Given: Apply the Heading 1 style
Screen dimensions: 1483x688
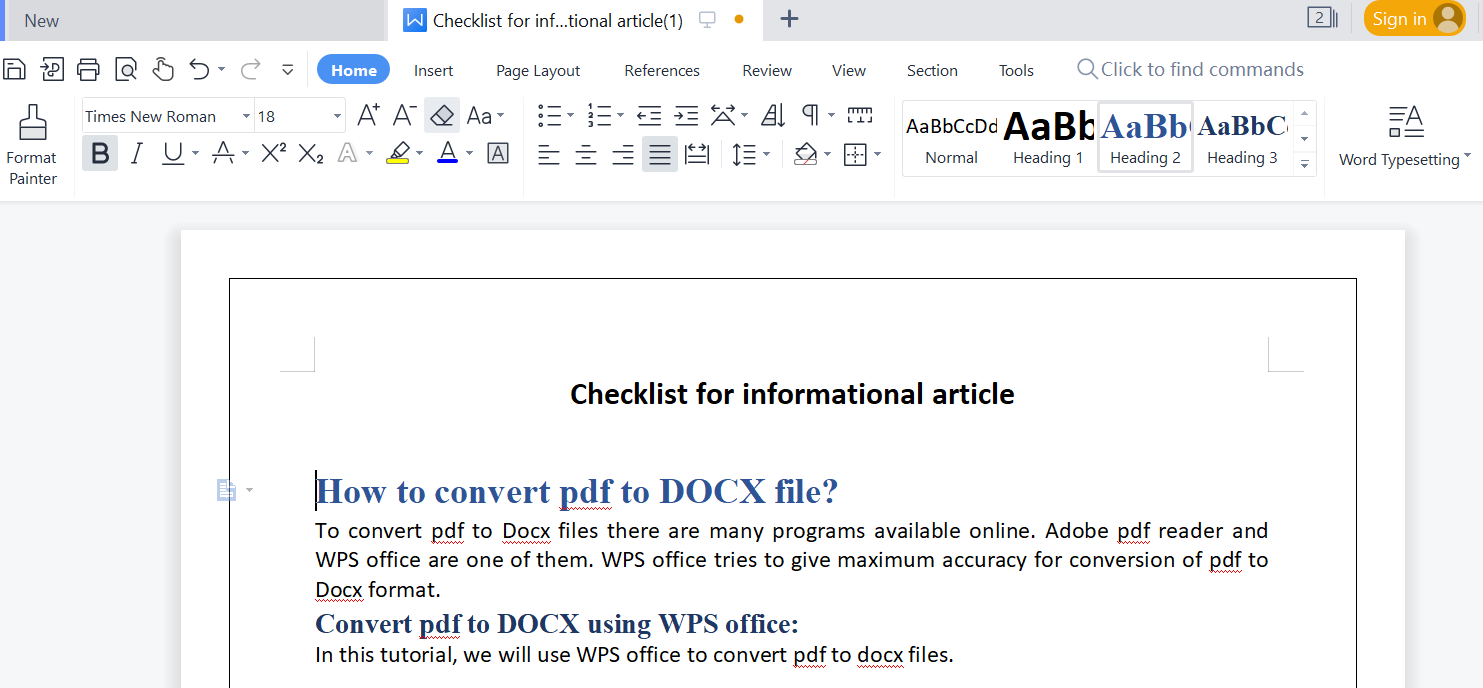Looking at the screenshot, I should click(x=1048, y=138).
